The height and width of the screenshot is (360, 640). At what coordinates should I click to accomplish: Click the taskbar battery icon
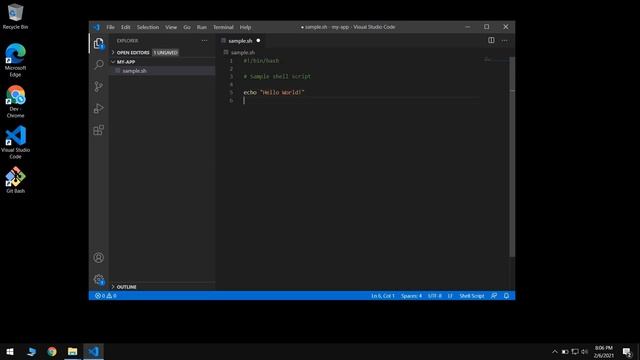[x=565, y=351]
